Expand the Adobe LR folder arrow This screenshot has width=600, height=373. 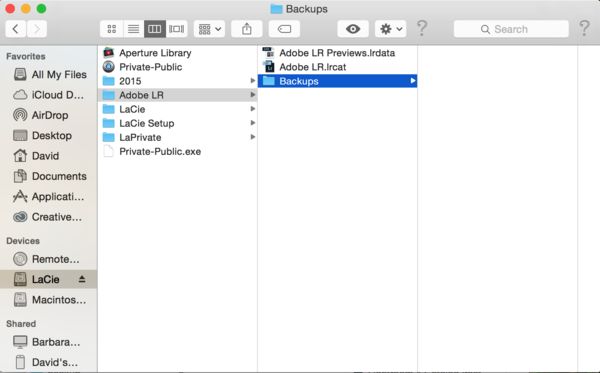point(253,94)
